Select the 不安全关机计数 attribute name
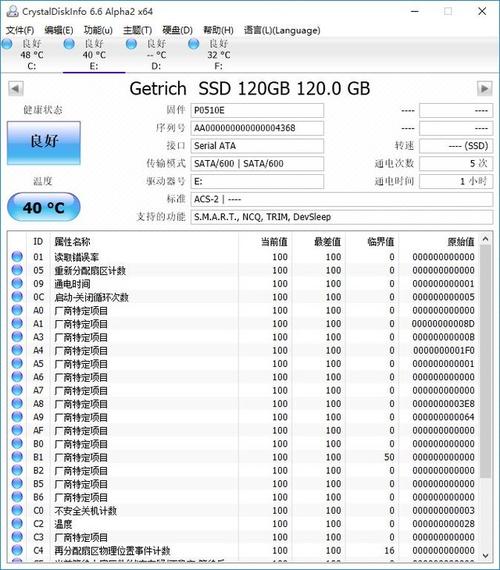500x570 pixels. coord(85,511)
